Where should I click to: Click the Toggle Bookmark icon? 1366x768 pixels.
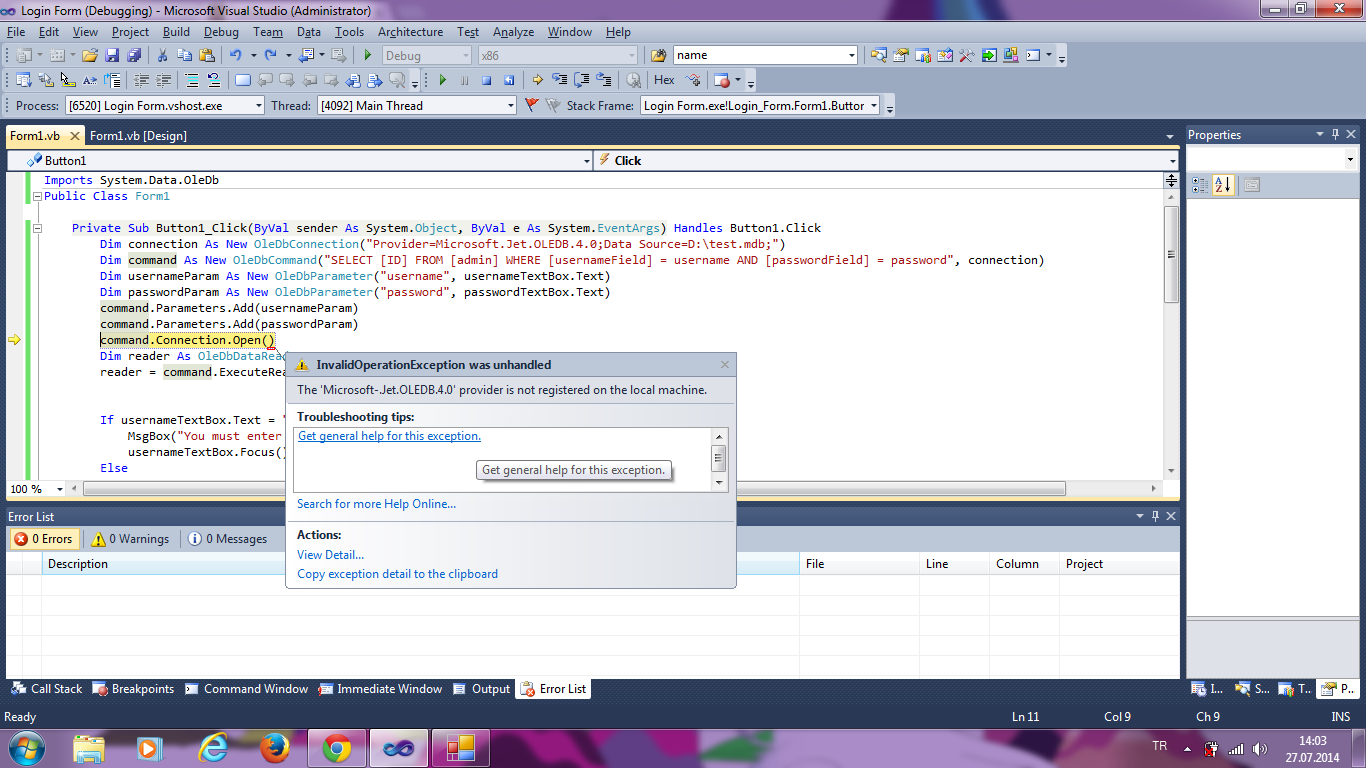(x=243, y=80)
